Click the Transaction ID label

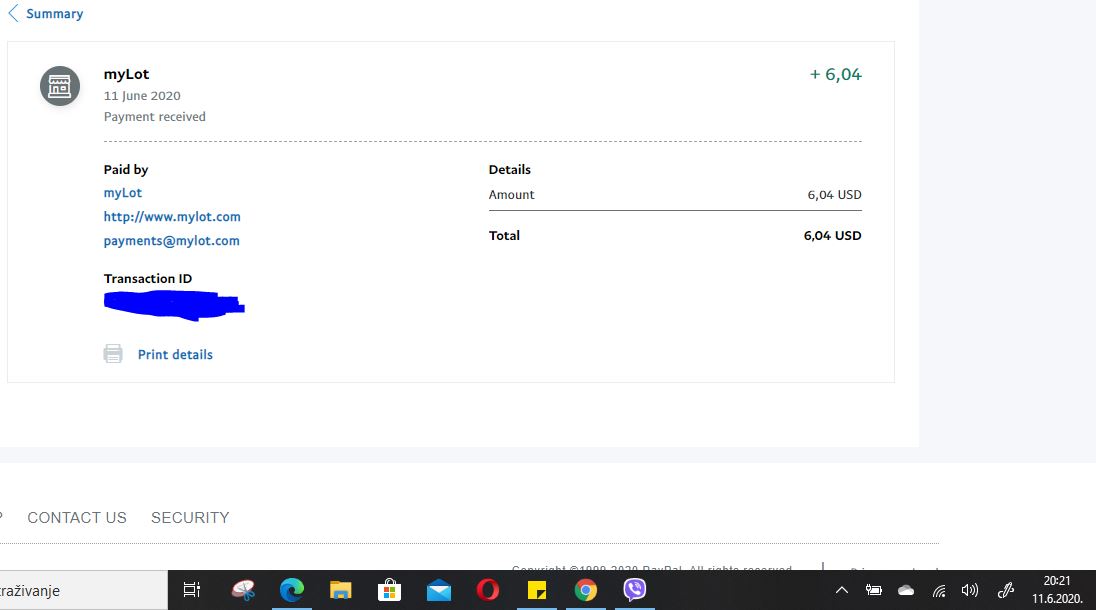click(x=147, y=279)
